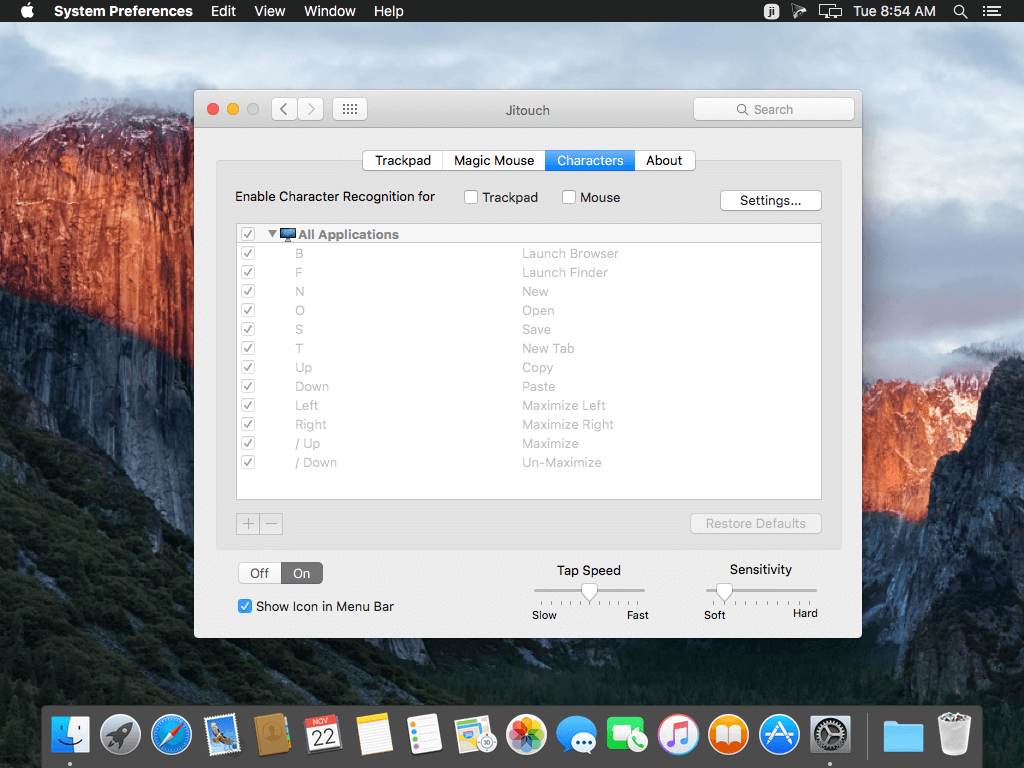Open the View menu
This screenshot has width=1024, height=768.
(x=270, y=11)
